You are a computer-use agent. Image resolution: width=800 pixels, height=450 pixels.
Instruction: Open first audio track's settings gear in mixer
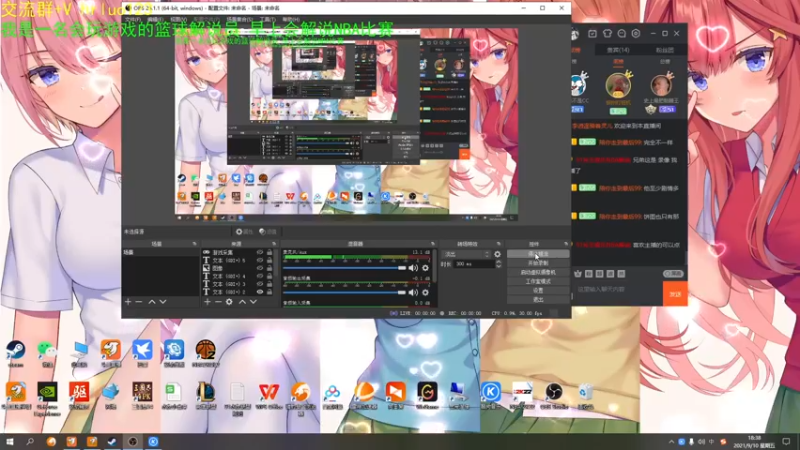(425, 268)
